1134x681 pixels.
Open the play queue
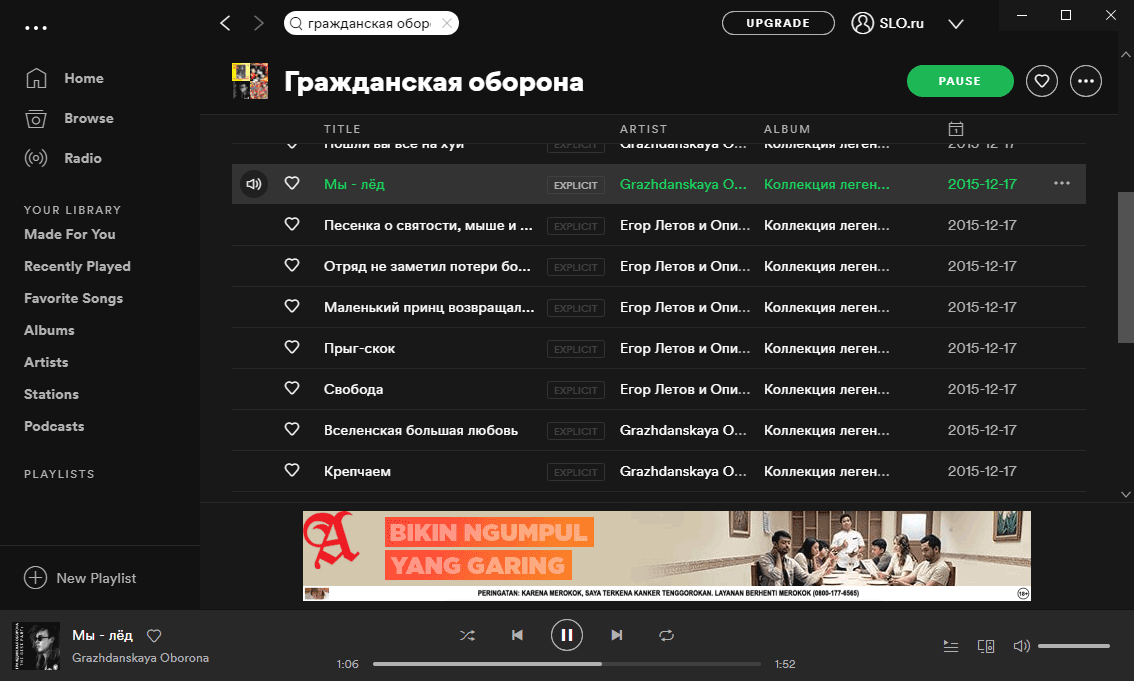pos(951,646)
